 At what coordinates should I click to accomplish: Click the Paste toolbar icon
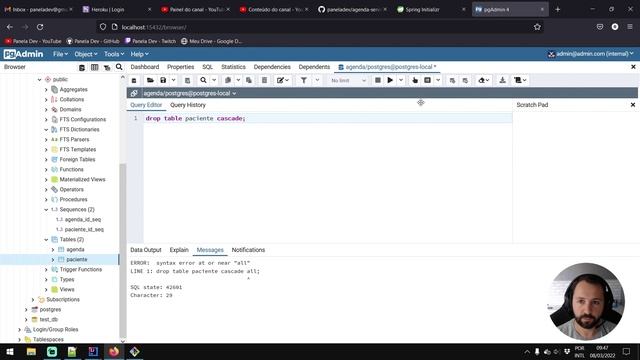coord(249,80)
